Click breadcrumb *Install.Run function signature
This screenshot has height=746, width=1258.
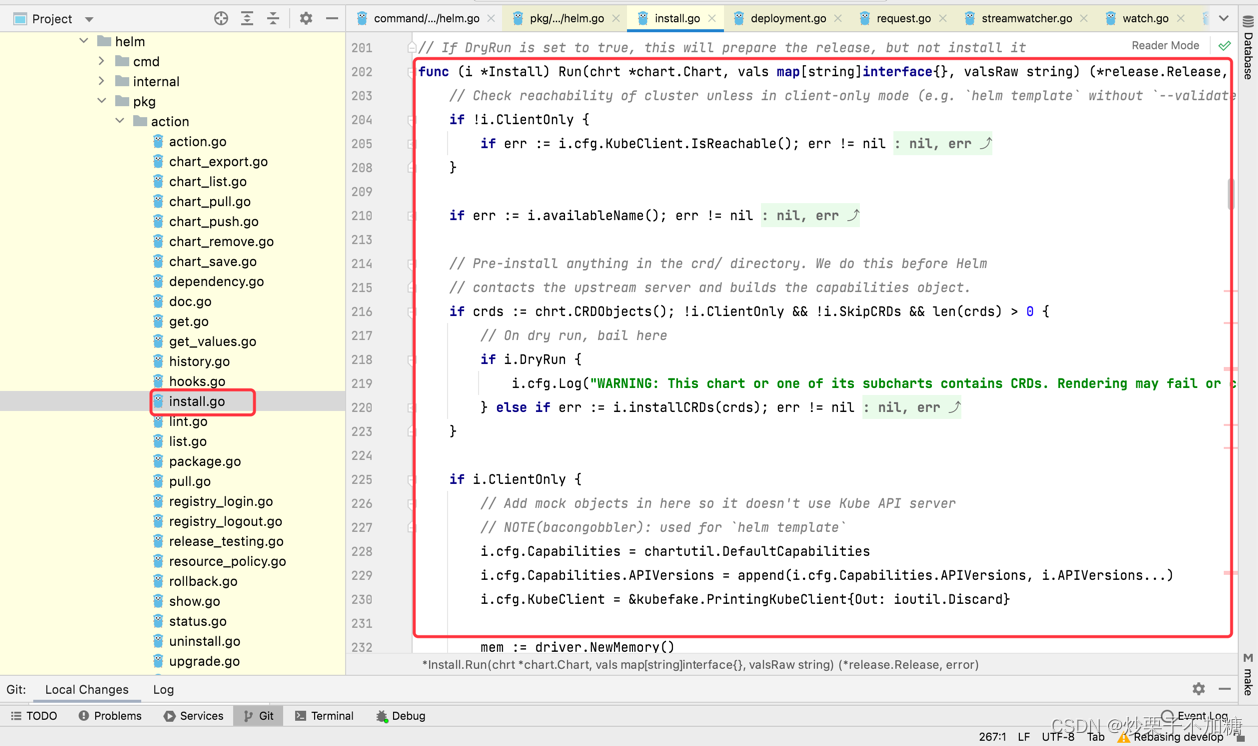[700, 664]
